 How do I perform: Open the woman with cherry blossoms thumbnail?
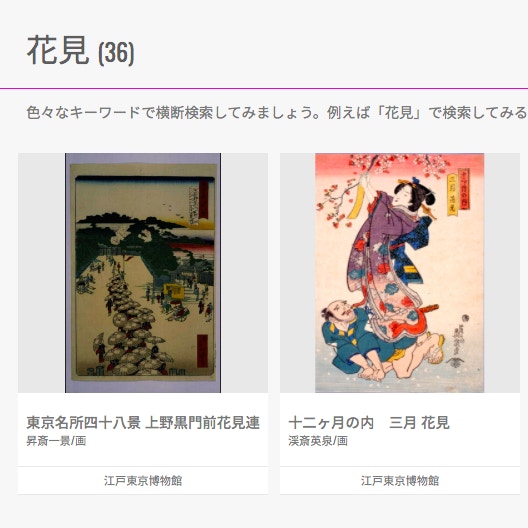[399, 273]
